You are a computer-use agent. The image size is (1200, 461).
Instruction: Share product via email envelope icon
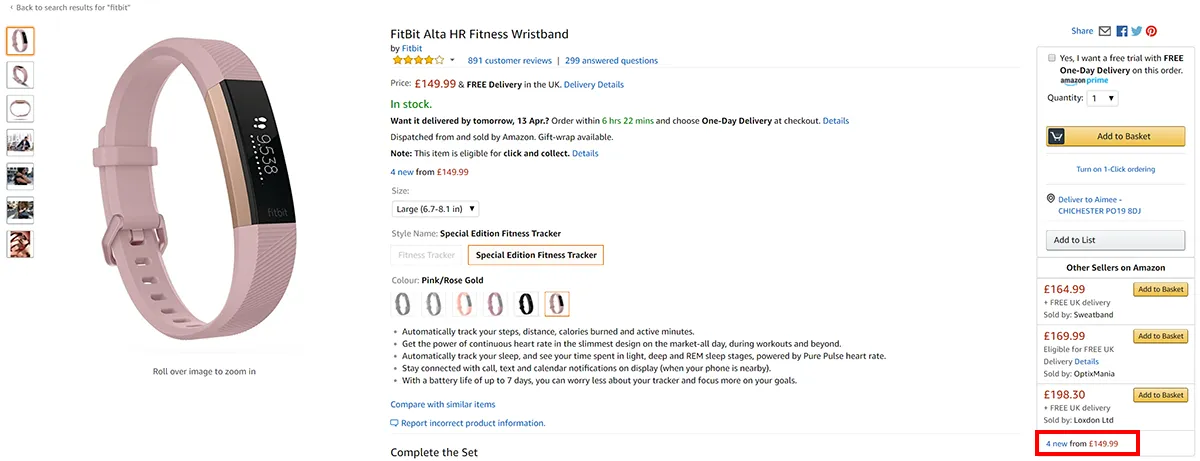[1105, 31]
